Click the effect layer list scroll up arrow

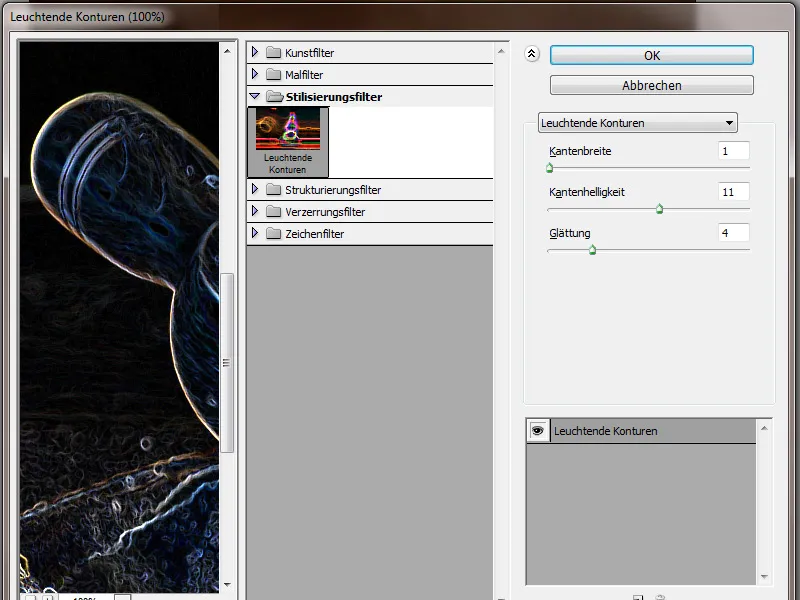[x=764, y=428]
